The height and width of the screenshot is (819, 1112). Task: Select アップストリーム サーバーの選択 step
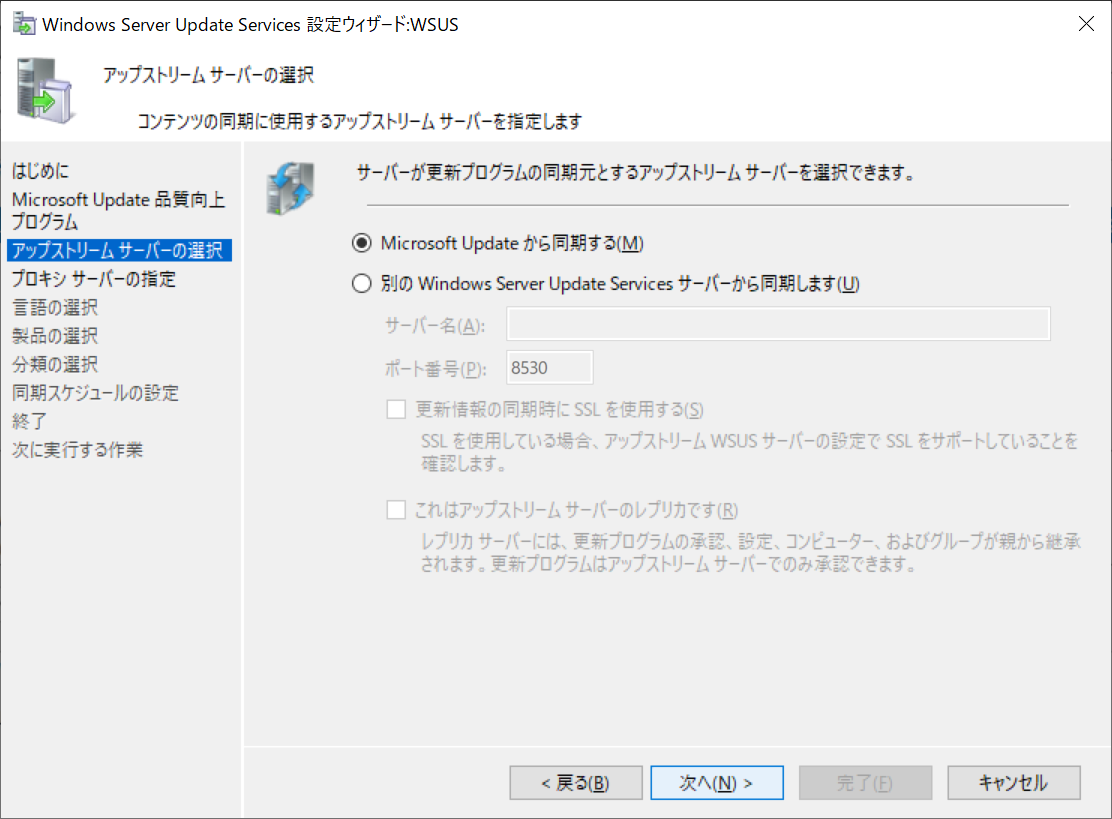(x=119, y=250)
